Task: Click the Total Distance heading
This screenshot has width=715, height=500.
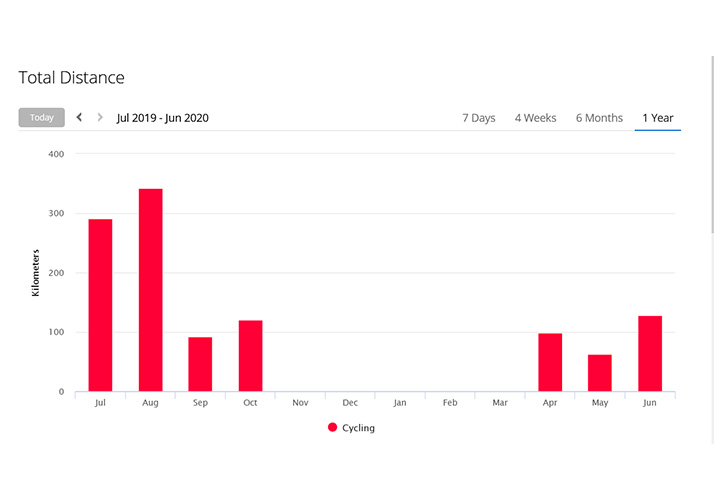Action: pyautogui.click(x=71, y=78)
